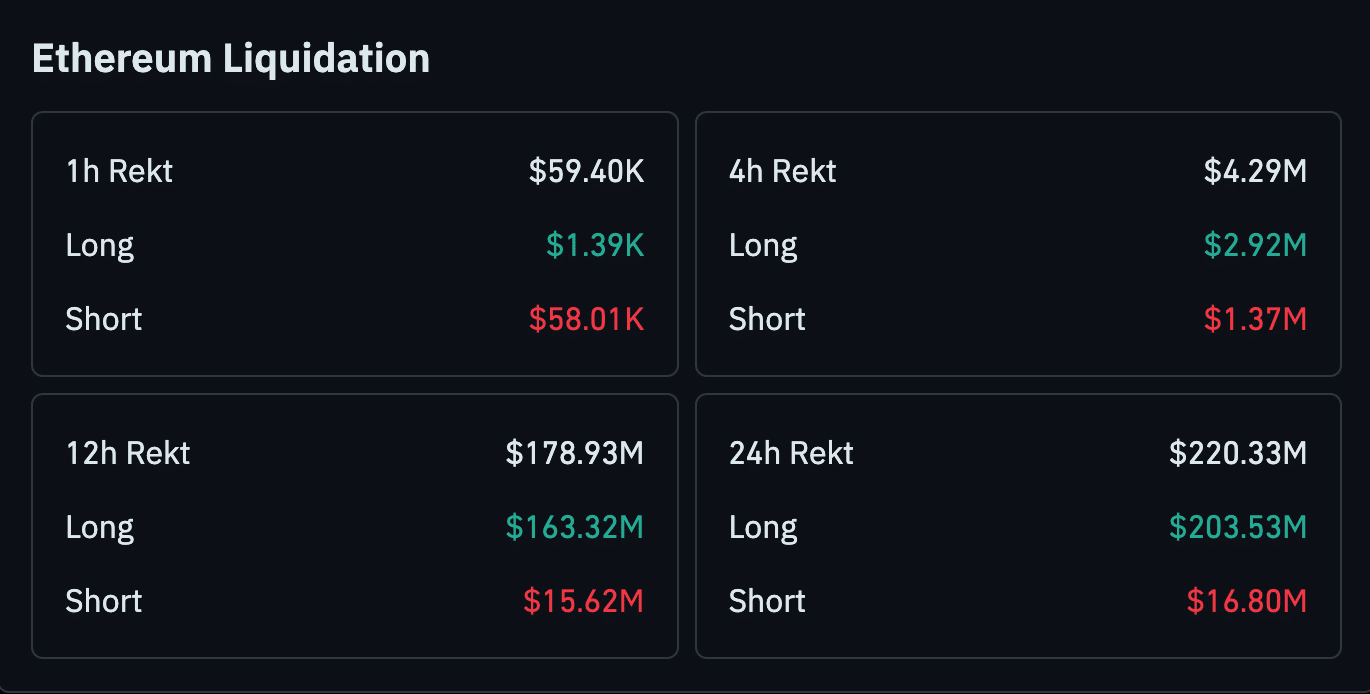Select the 4h Rekt label

[x=782, y=171]
